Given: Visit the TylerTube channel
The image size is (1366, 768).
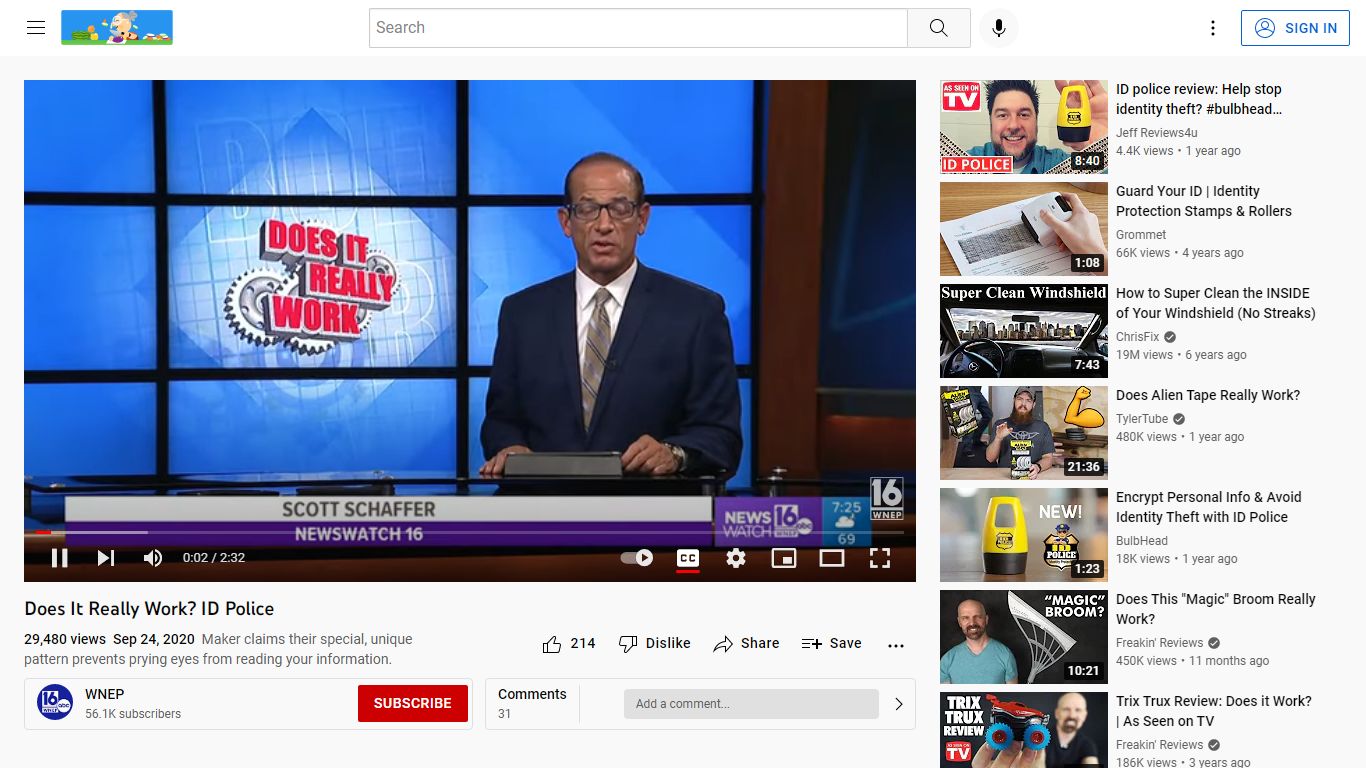Looking at the screenshot, I should 1142,419.
